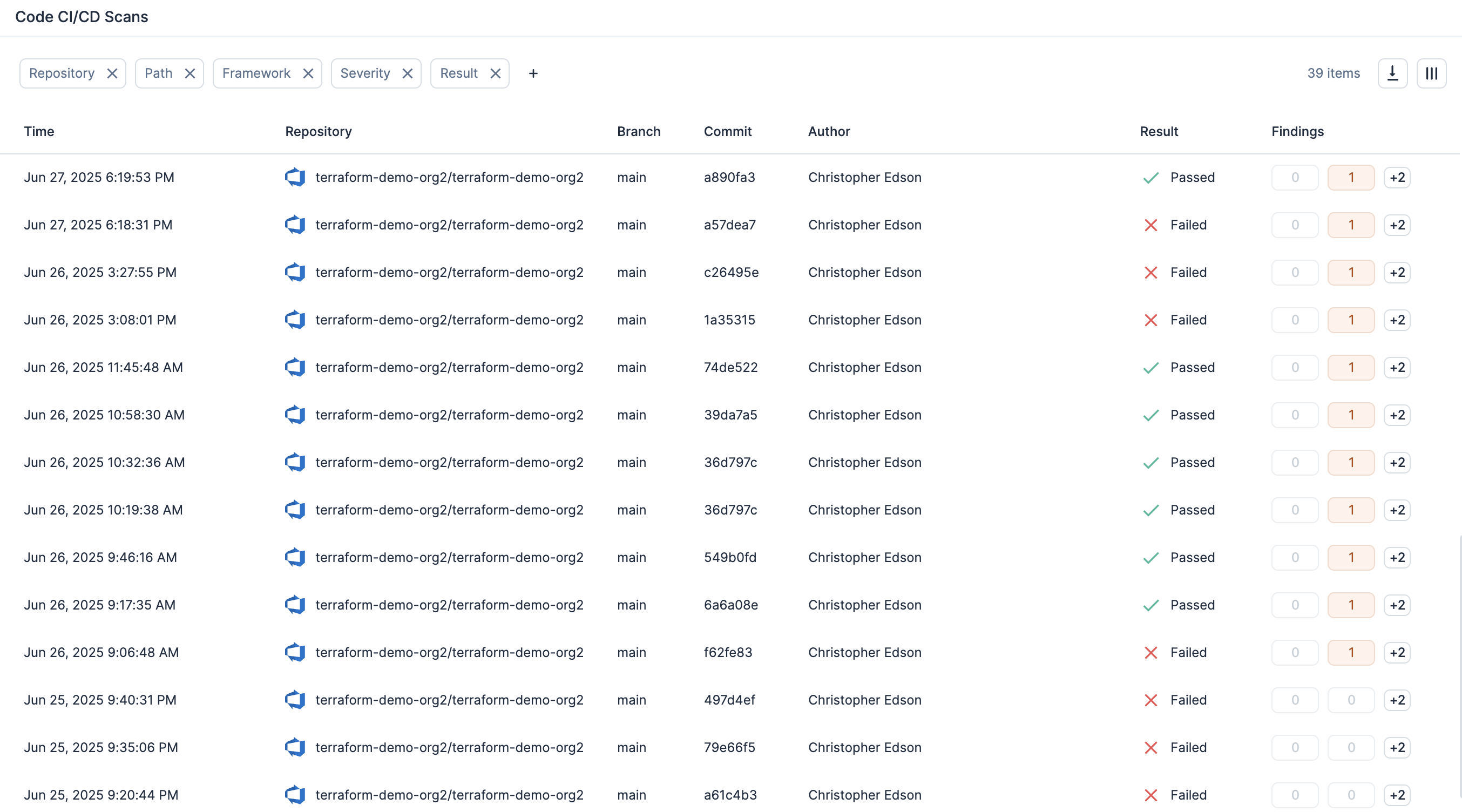The width and height of the screenshot is (1462, 812).
Task: Click the plus icon to add filter
Action: (533, 73)
